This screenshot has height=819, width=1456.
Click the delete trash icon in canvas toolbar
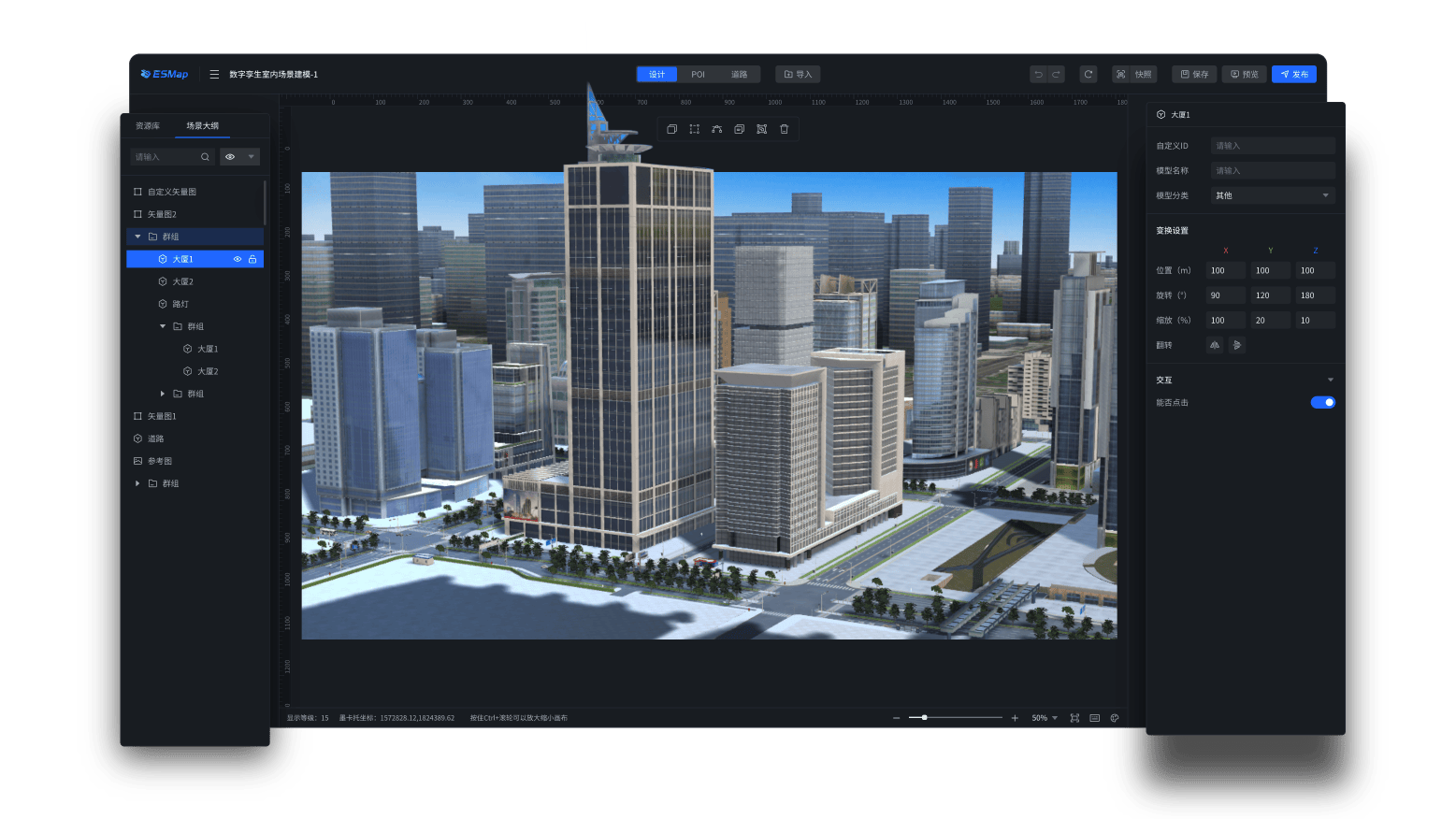click(x=784, y=129)
